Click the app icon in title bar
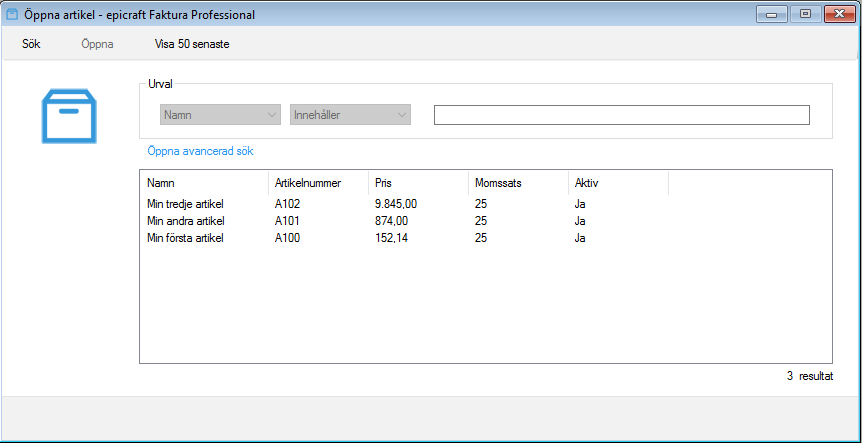The width and height of the screenshot is (862, 443). point(12,15)
